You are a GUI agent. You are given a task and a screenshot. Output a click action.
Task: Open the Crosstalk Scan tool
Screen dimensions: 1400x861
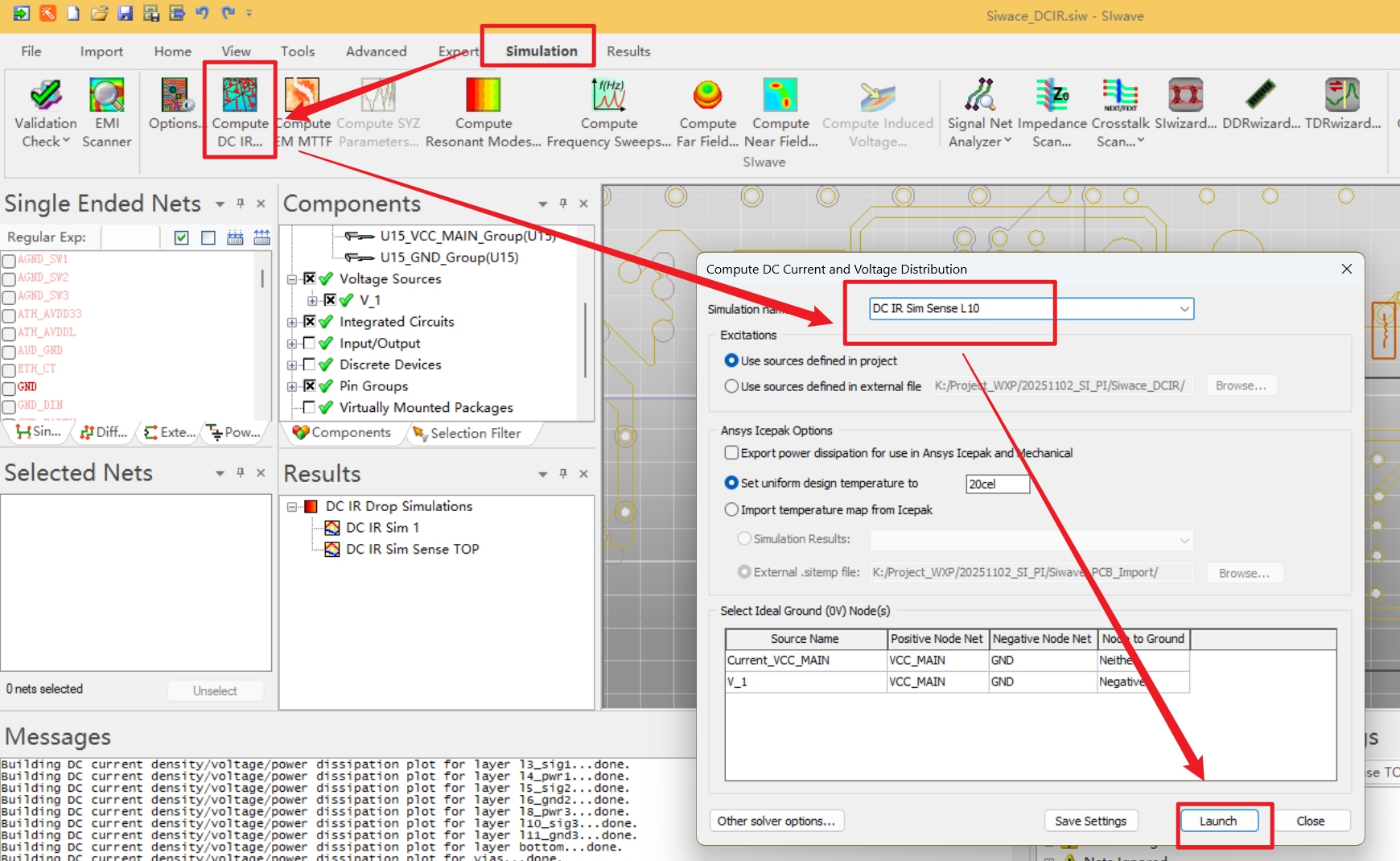(x=1120, y=113)
